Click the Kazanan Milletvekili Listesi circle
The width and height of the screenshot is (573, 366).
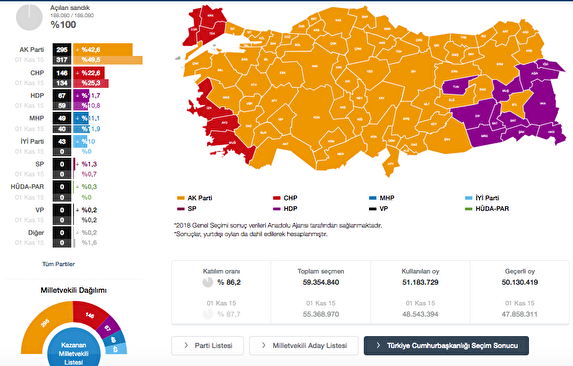74,350
